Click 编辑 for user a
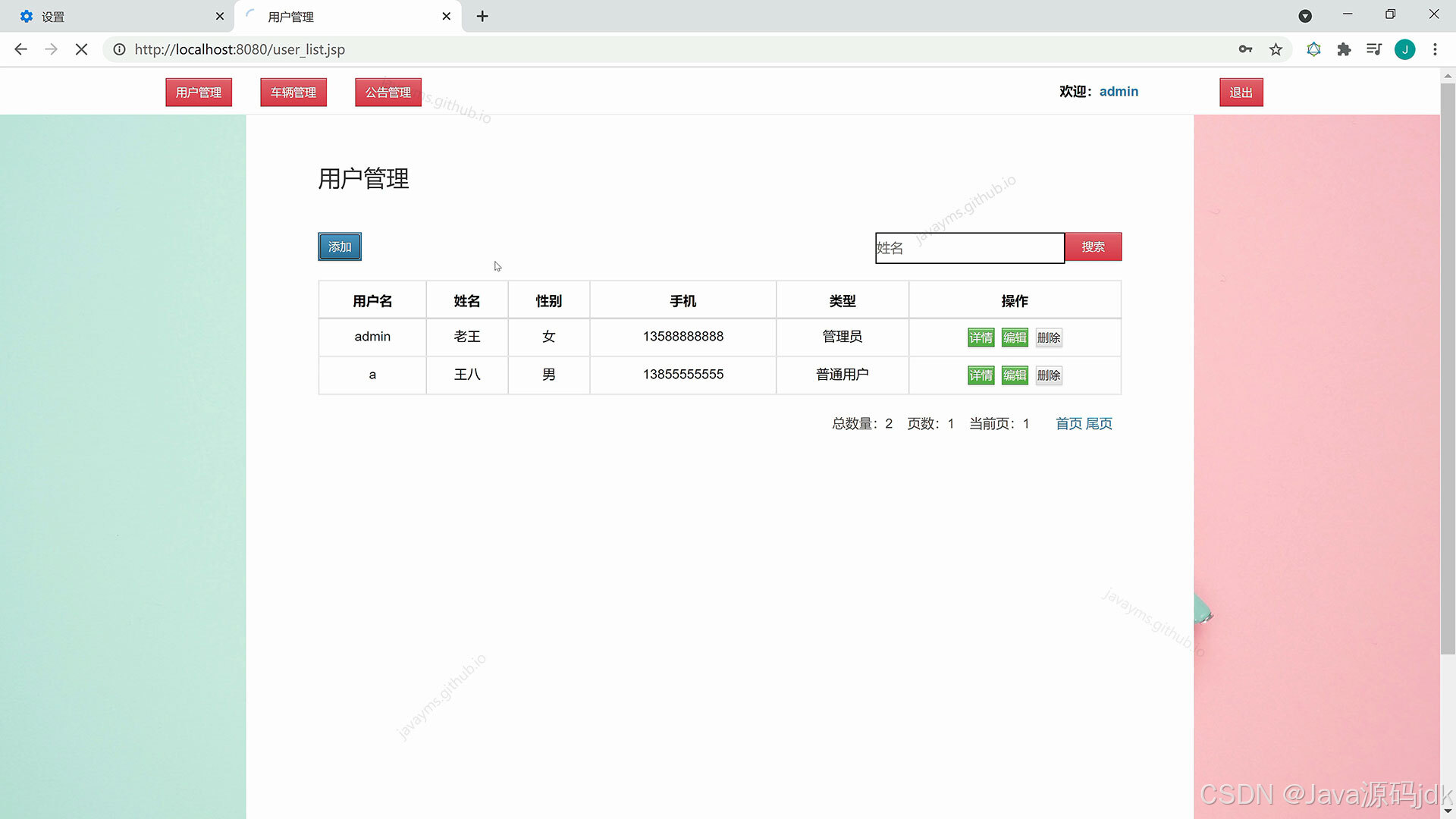 tap(1015, 375)
